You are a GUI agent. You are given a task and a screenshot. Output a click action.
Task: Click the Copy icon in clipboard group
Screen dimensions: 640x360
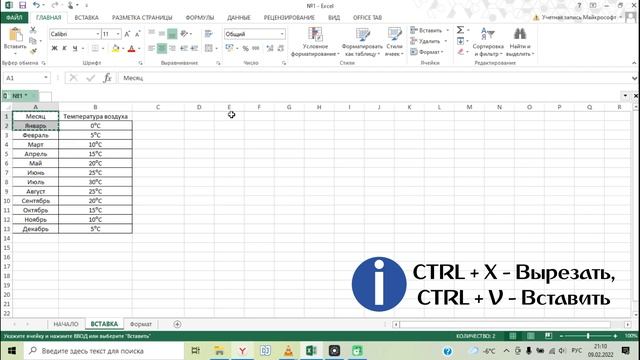click(x=33, y=41)
